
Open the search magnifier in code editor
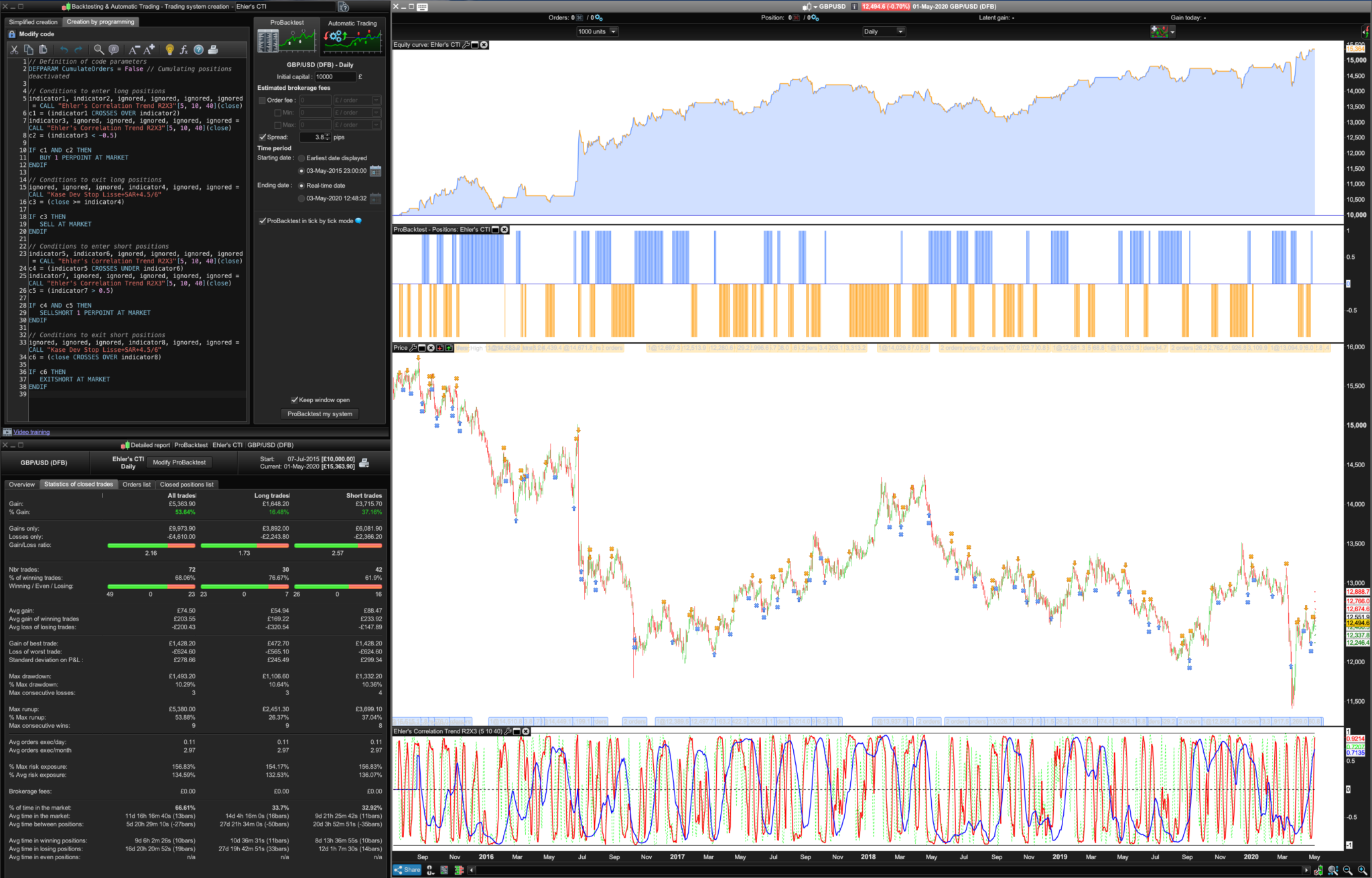[98, 50]
